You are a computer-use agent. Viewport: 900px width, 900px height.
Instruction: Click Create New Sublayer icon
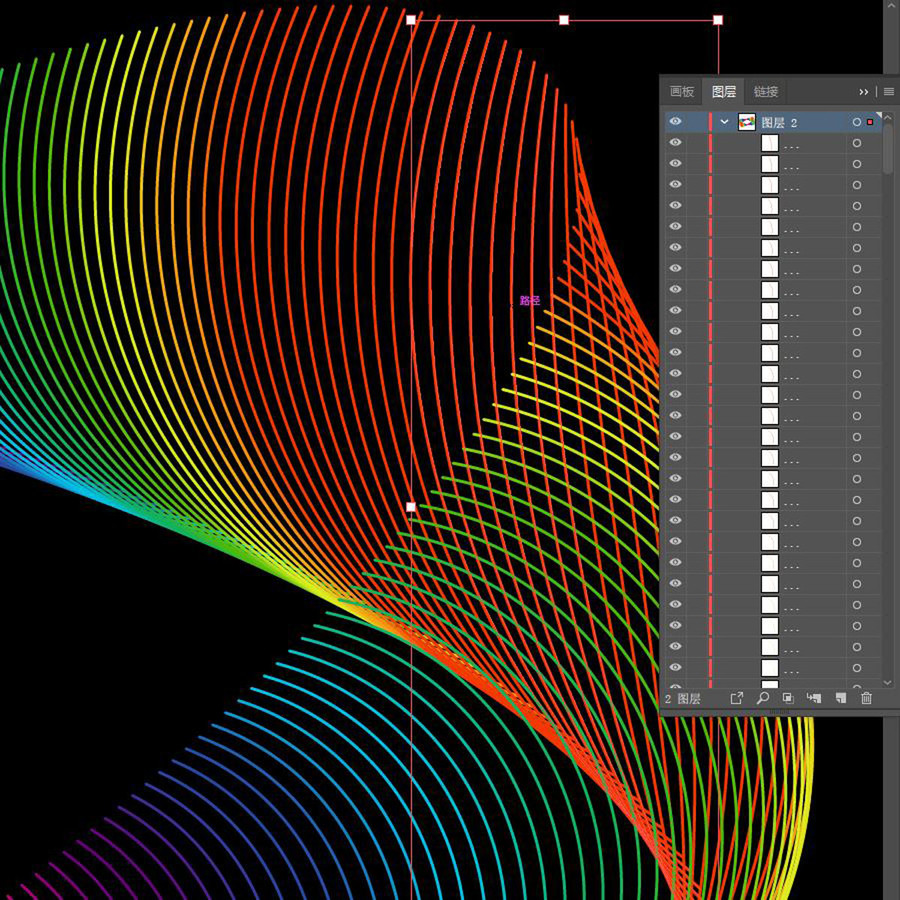(x=814, y=698)
